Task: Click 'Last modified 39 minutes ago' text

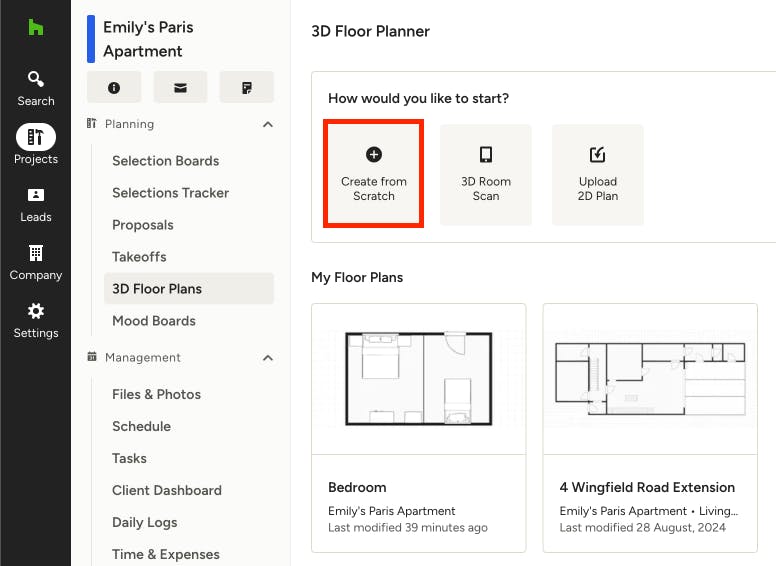Action: coord(408,528)
